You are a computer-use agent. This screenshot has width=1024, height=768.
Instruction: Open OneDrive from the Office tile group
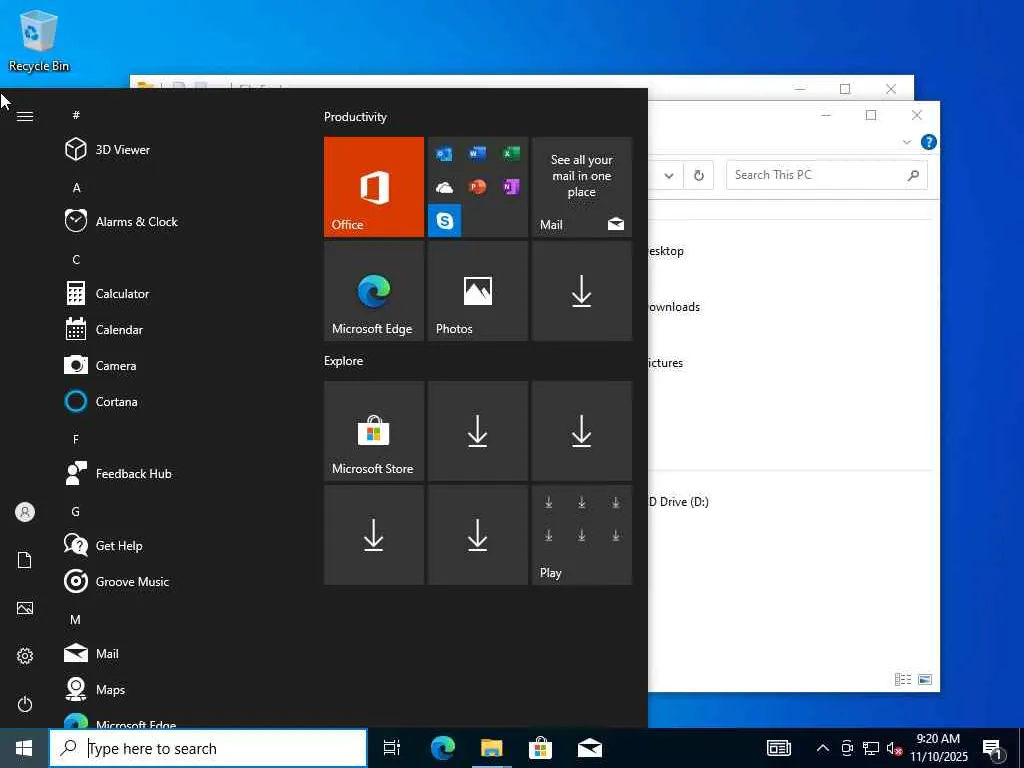pyautogui.click(x=445, y=188)
